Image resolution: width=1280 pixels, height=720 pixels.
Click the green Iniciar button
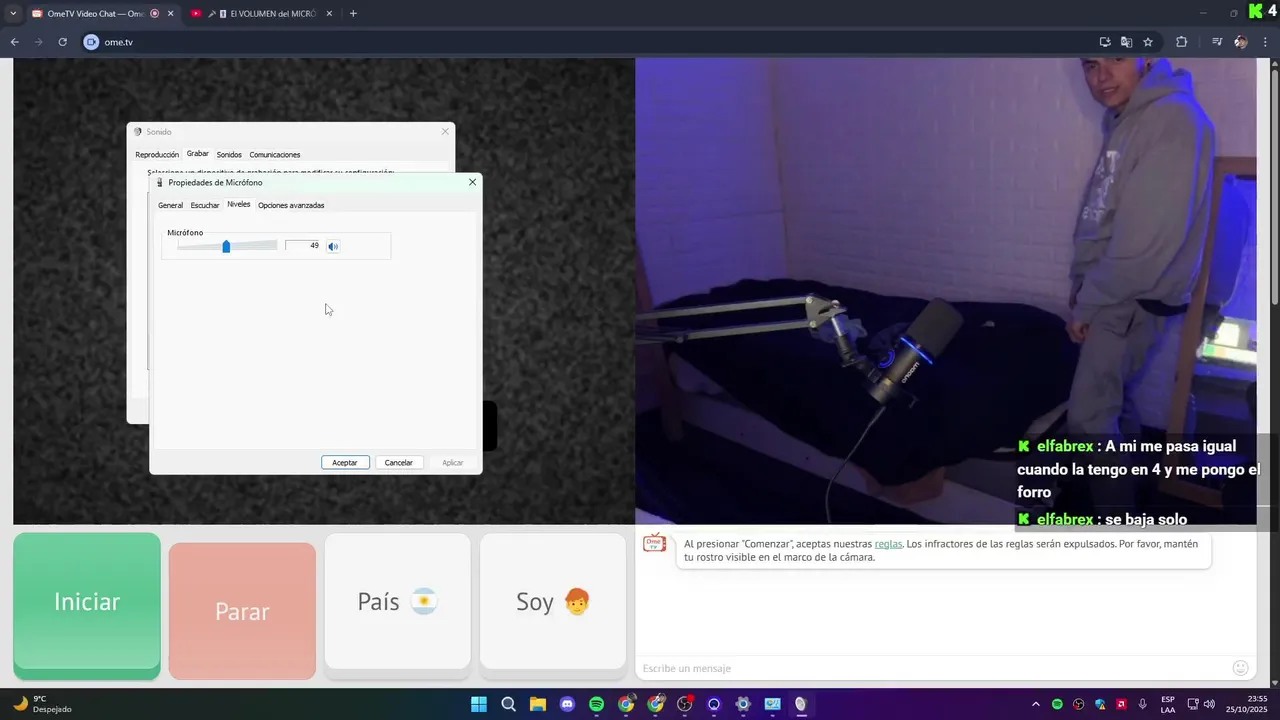pyautogui.click(x=87, y=606)
